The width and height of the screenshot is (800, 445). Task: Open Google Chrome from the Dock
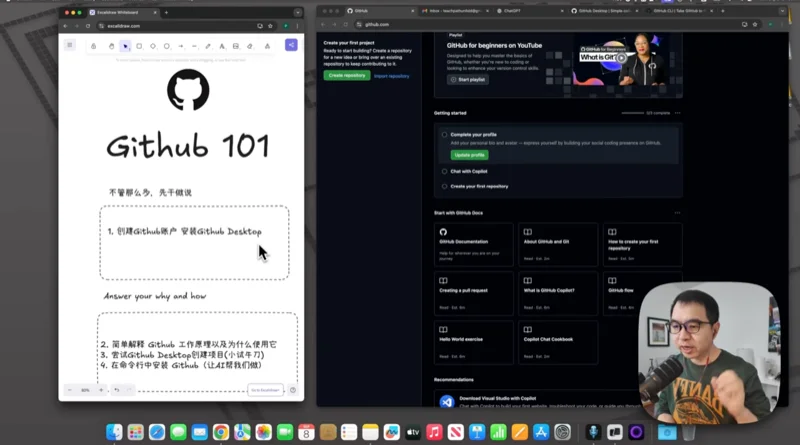221,432
